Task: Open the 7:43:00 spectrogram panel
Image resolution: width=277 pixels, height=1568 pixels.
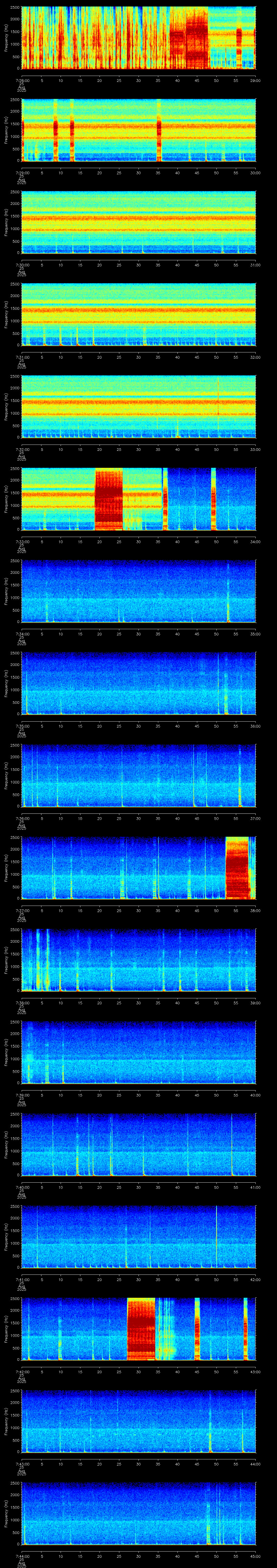Action: pos(138,1421)
